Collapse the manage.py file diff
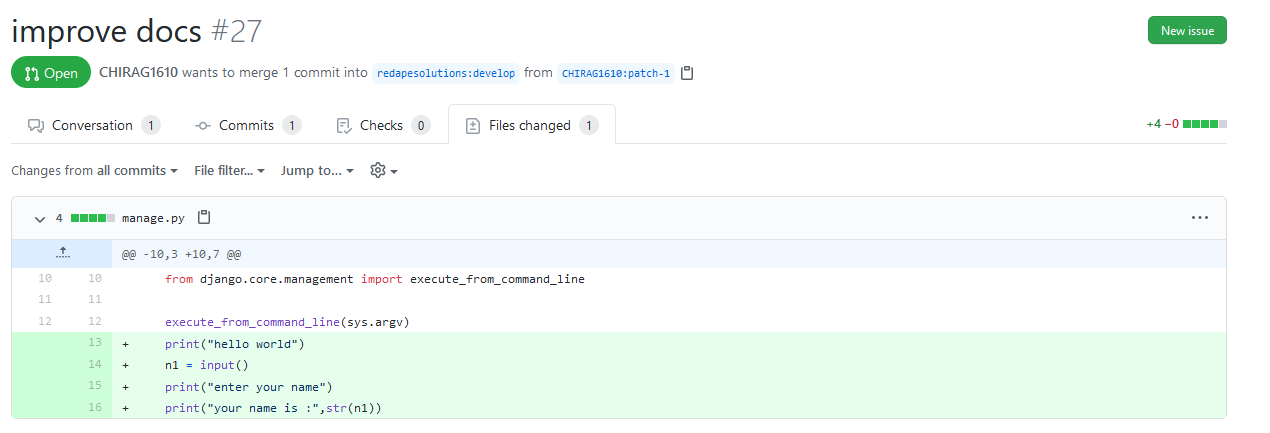The image size is (1270, 433). [40, 218]
